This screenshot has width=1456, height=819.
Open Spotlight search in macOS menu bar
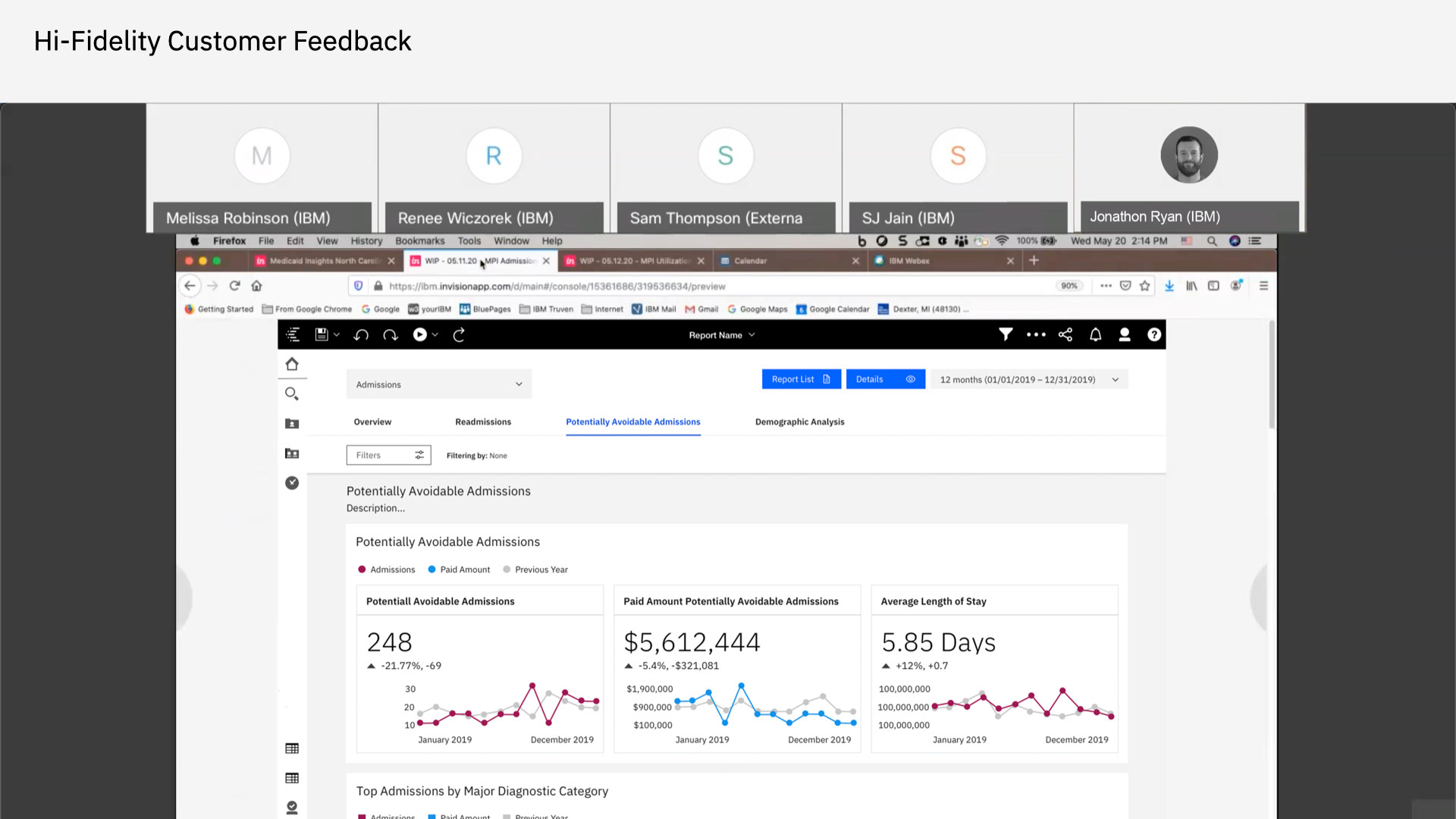pyautogui.click(x=1212, y=241)
